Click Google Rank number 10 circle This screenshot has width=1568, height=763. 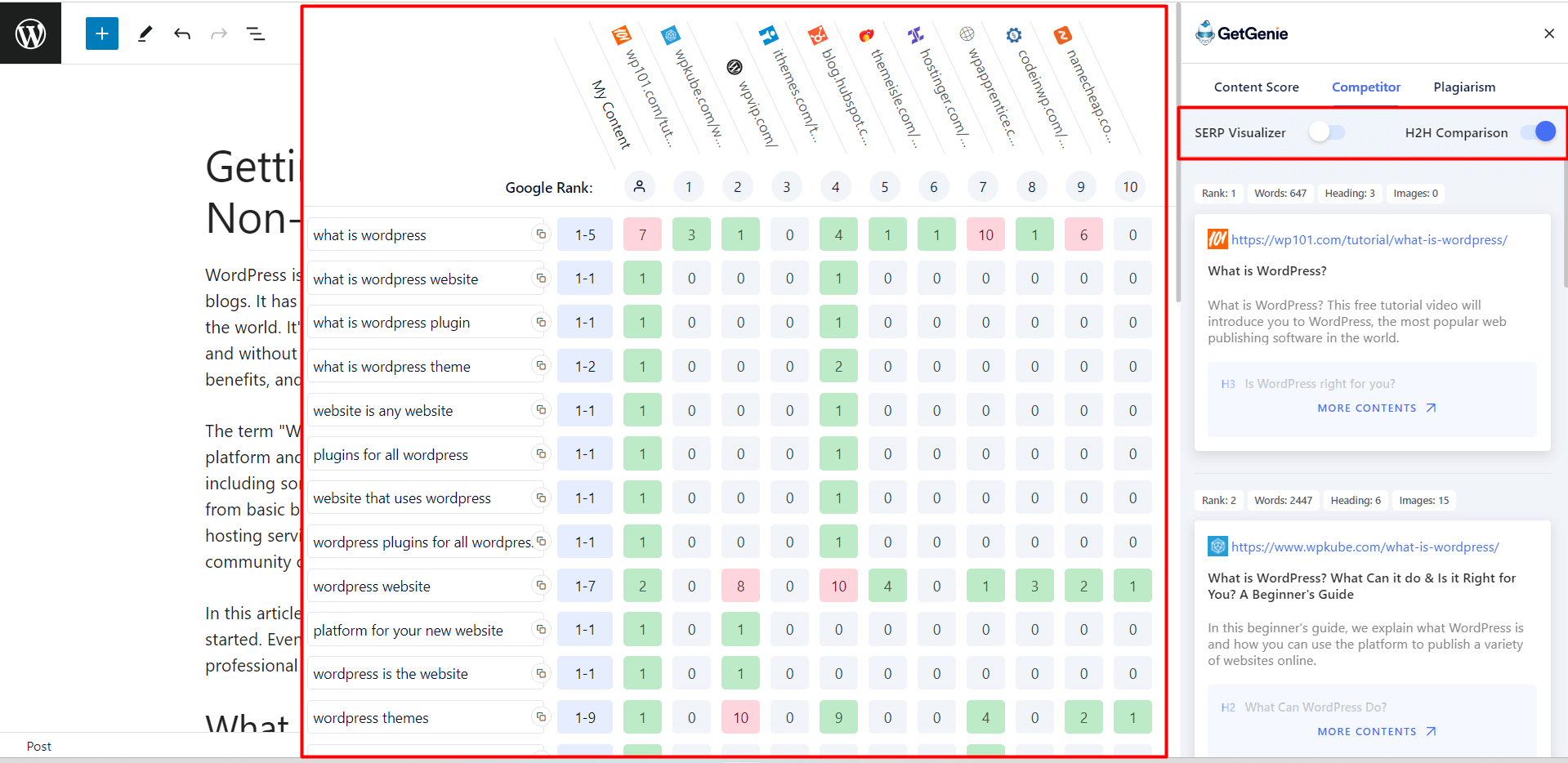coord(1130,186)
